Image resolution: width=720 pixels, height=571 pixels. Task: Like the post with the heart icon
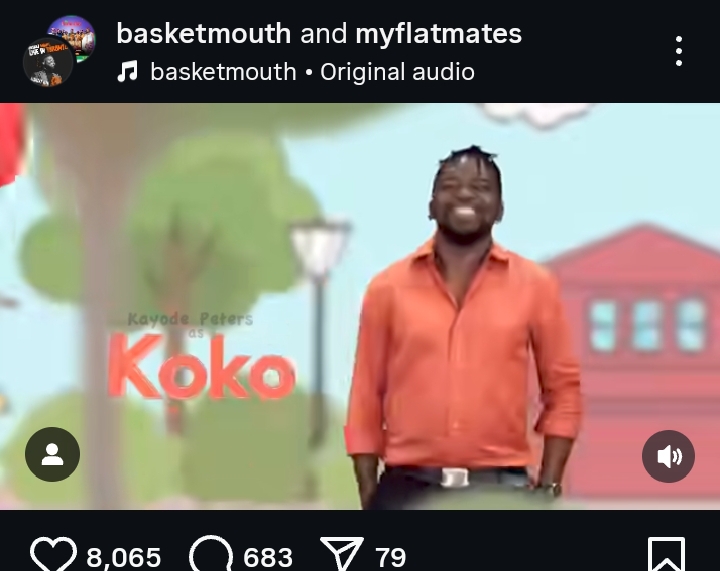53,554
